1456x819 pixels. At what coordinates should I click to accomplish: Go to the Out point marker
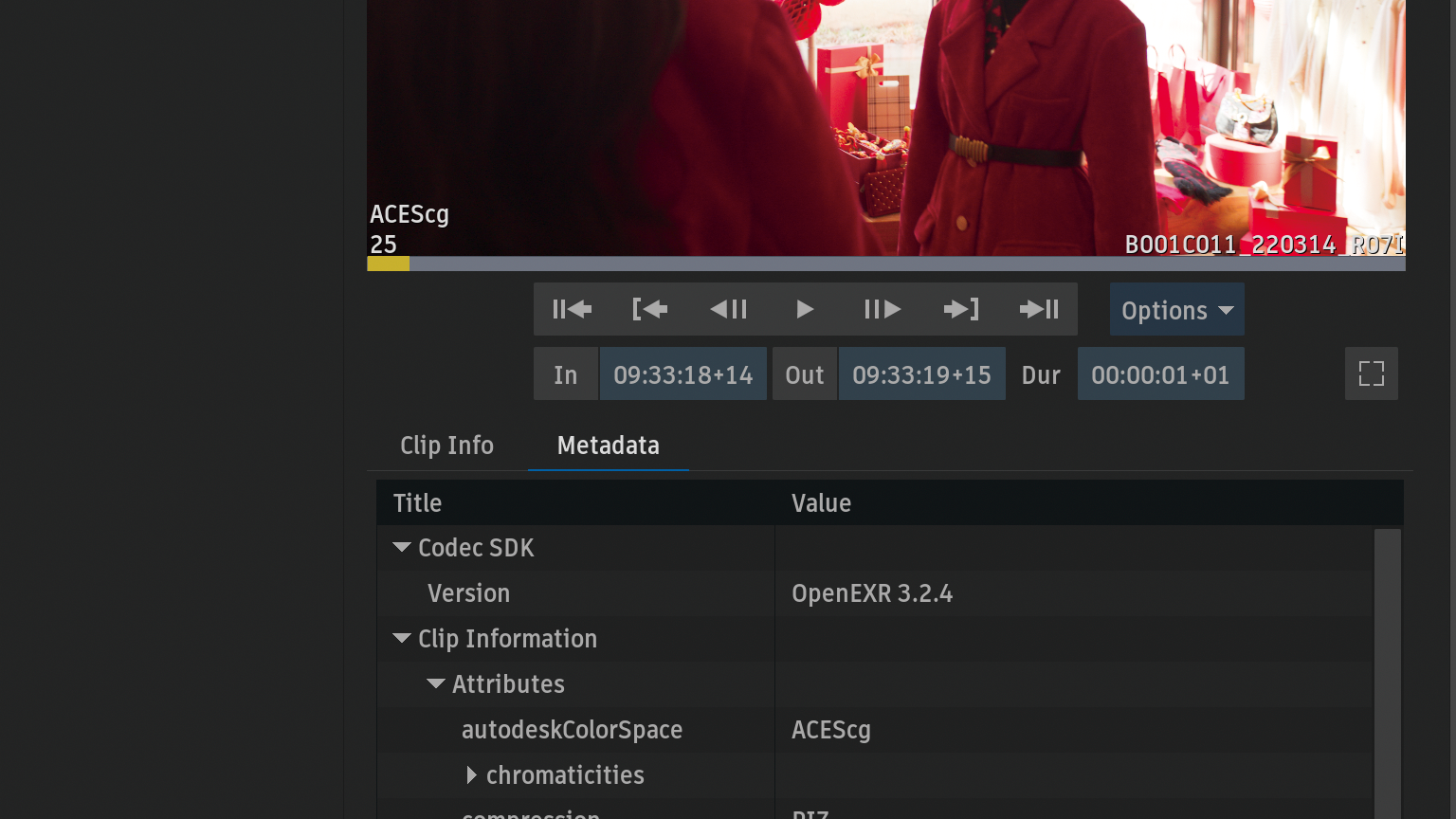(x=961, y=309)
